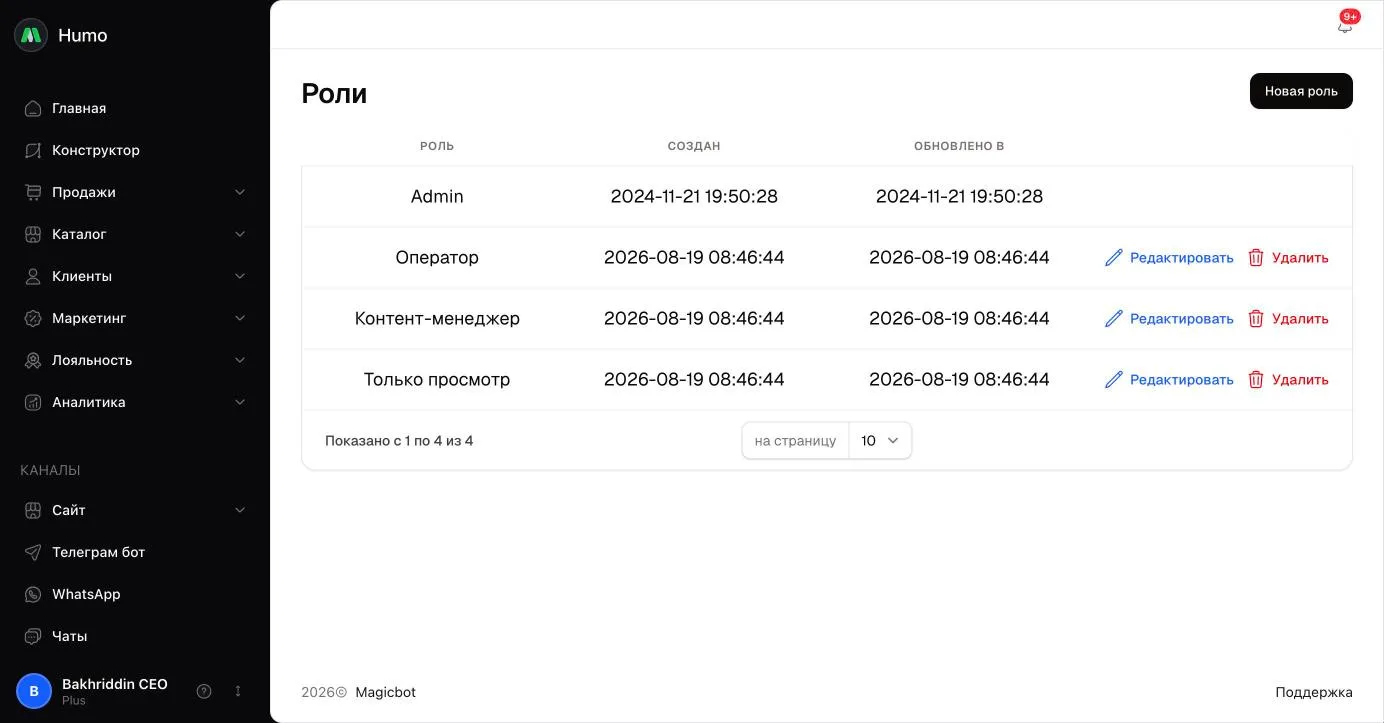Screen dimensions: 1384x723
Task: Click the Humo logo icon
Action: [x=31, y=35]
